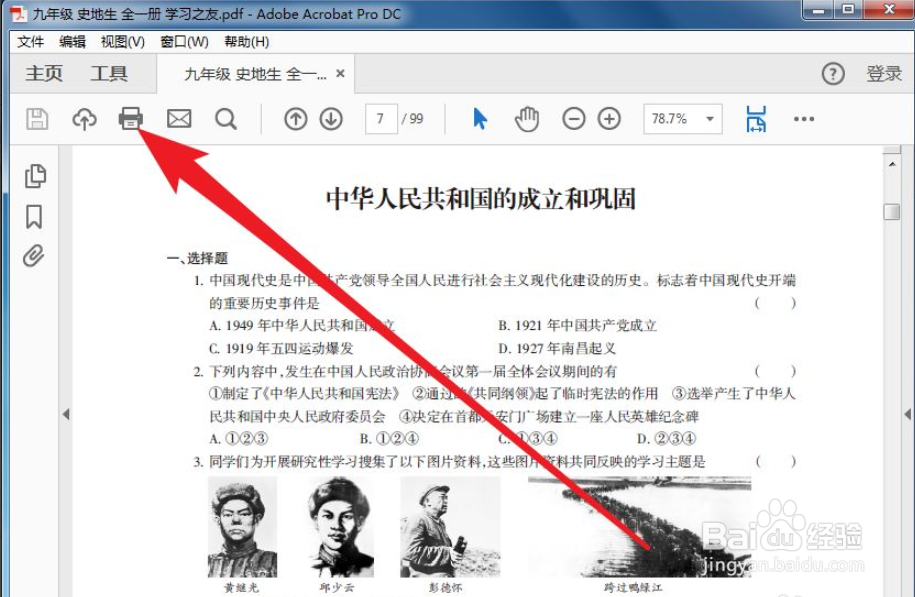Image resolution: width=915 pixels, height=597 pixels.
Task: Upload the document with the cloud share icon
Action: (x=84, y=118)
